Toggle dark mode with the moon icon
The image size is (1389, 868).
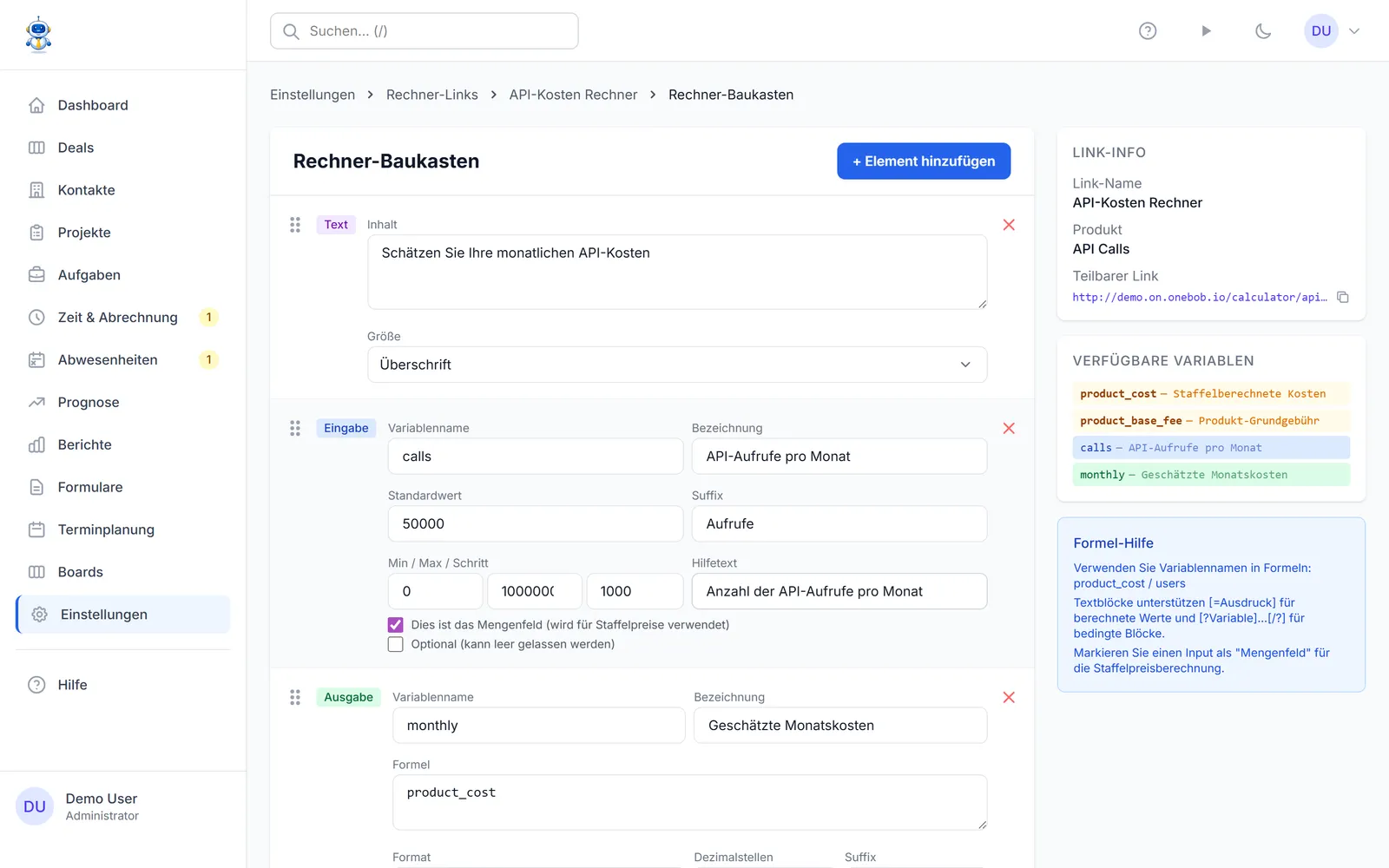click(1263, 31)
